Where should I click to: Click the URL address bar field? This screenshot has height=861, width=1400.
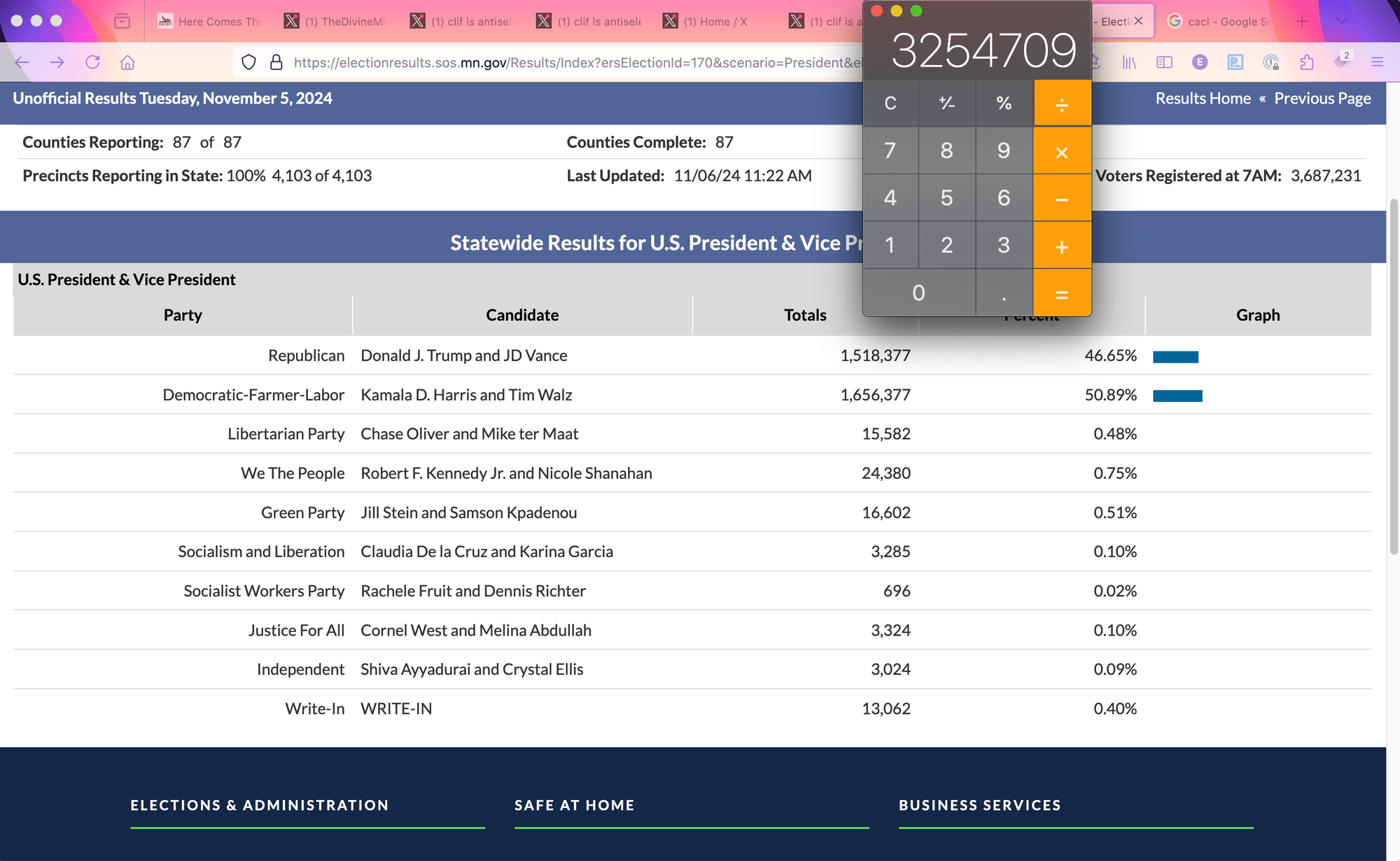point(574,62)
